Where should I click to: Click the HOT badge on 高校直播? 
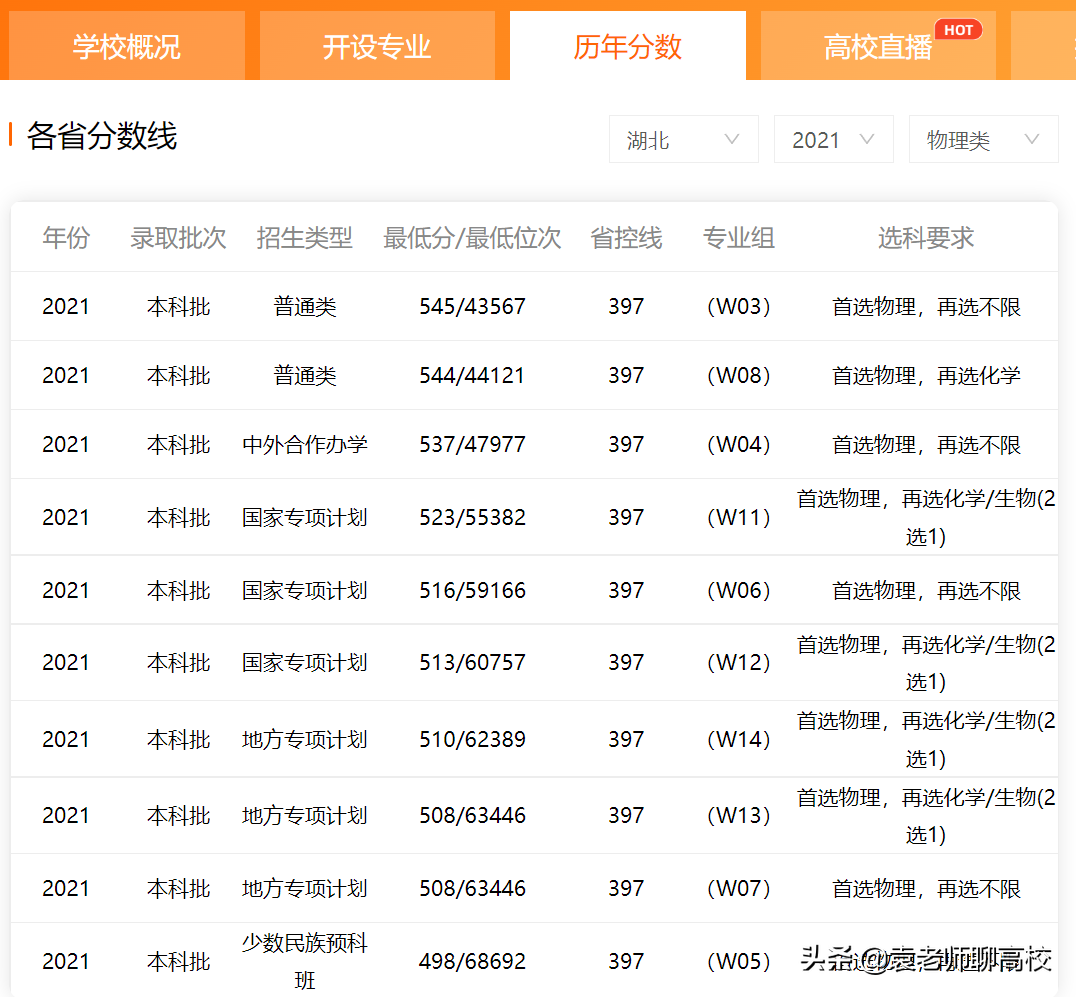pos(958,29)
